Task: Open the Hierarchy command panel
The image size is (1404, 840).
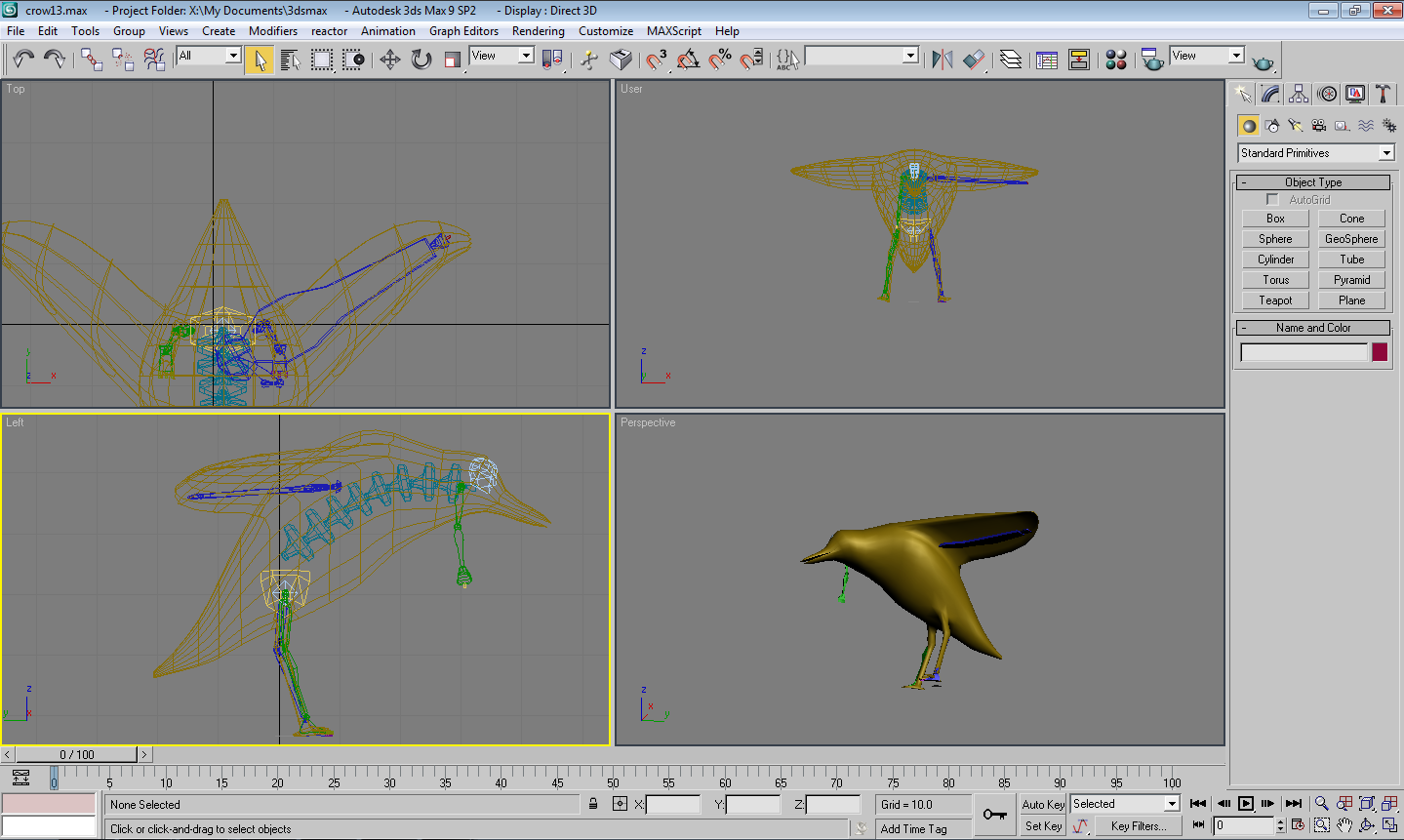Action: [1299, 94]
